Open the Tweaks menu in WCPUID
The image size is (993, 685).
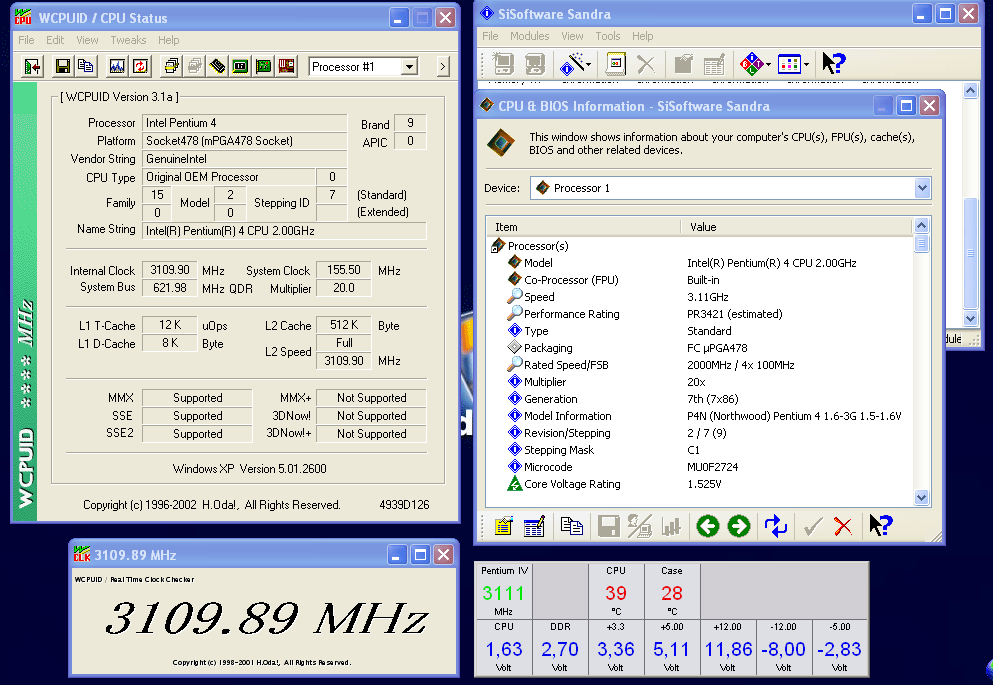[128, 40]
